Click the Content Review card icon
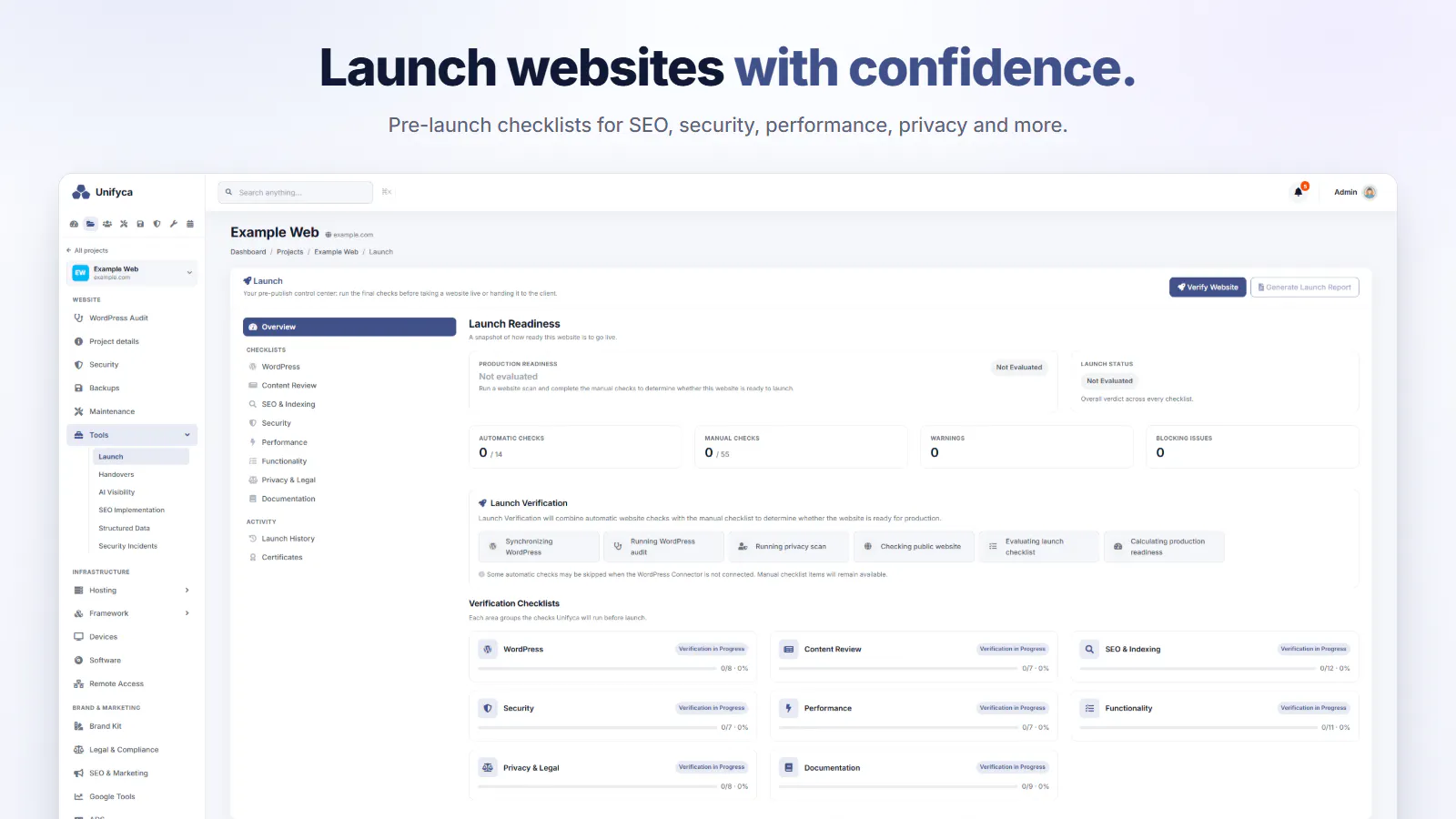 789,649
